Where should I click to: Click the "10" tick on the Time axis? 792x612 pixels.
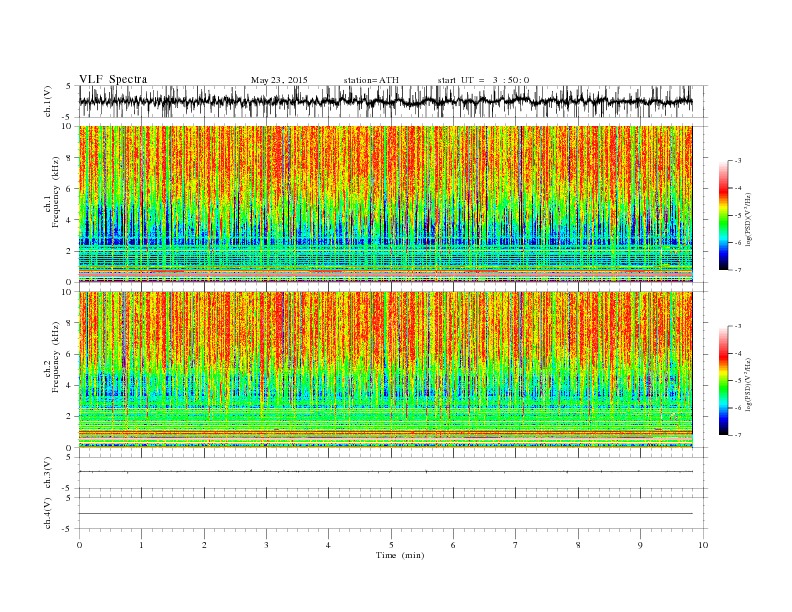click(x=703, y=545)
